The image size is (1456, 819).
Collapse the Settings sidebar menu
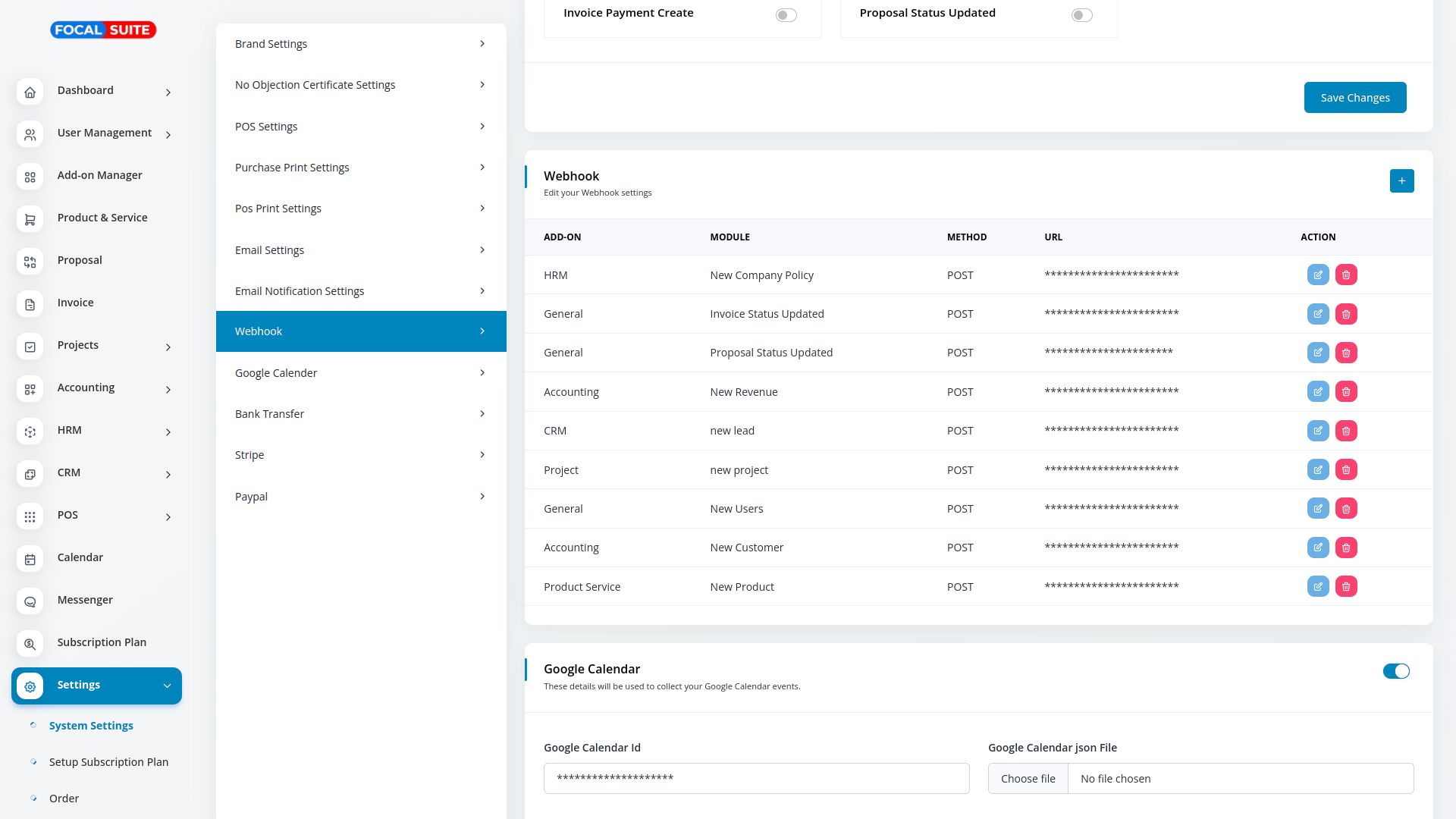point(167,686)
